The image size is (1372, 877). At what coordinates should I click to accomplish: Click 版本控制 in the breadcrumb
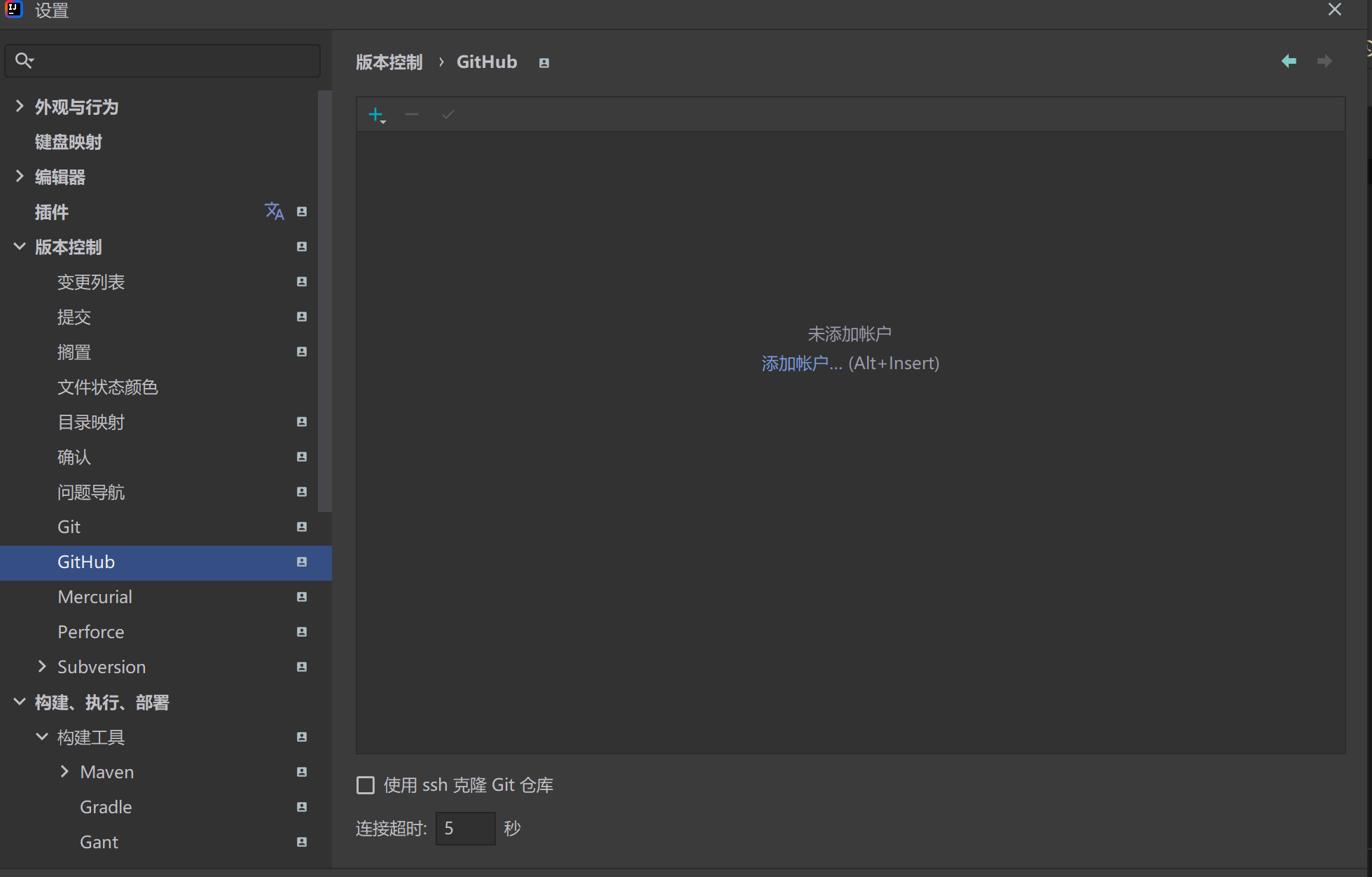coord(389,62)
